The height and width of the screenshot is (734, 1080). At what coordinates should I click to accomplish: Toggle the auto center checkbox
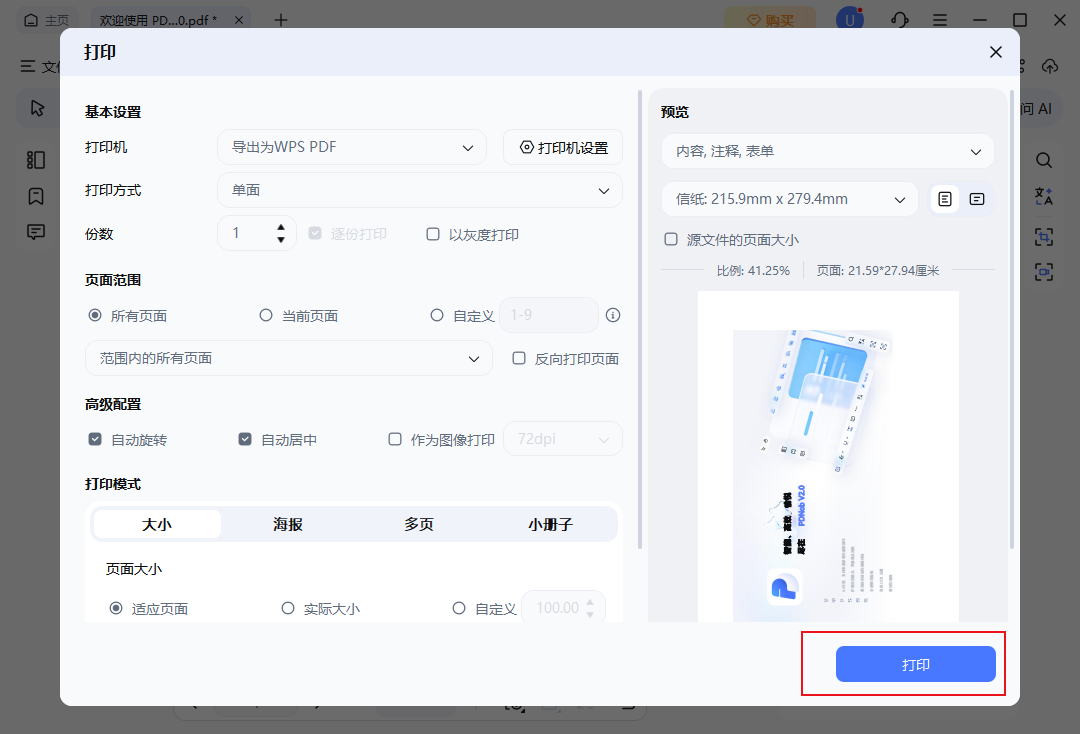click(x=245, y=439)
